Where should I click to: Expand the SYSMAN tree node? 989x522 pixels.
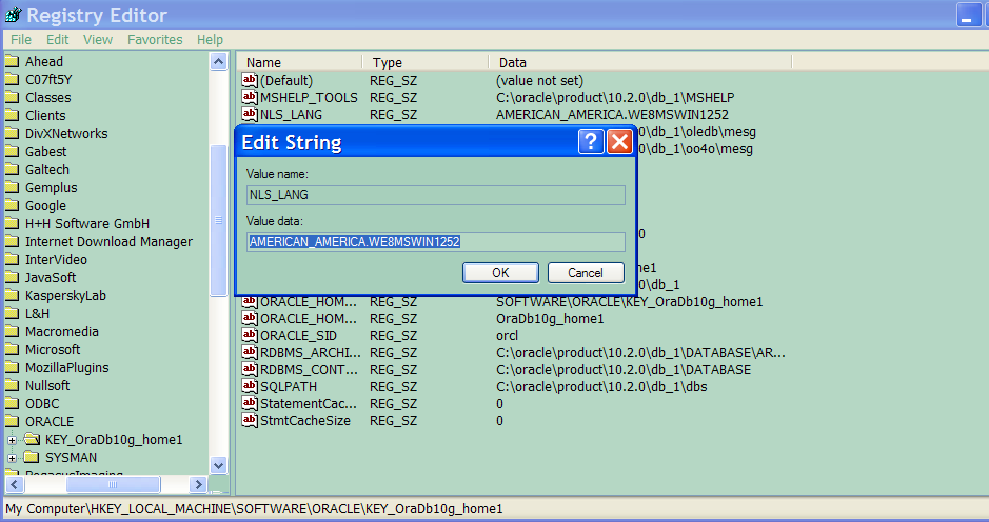click(12, 458)
